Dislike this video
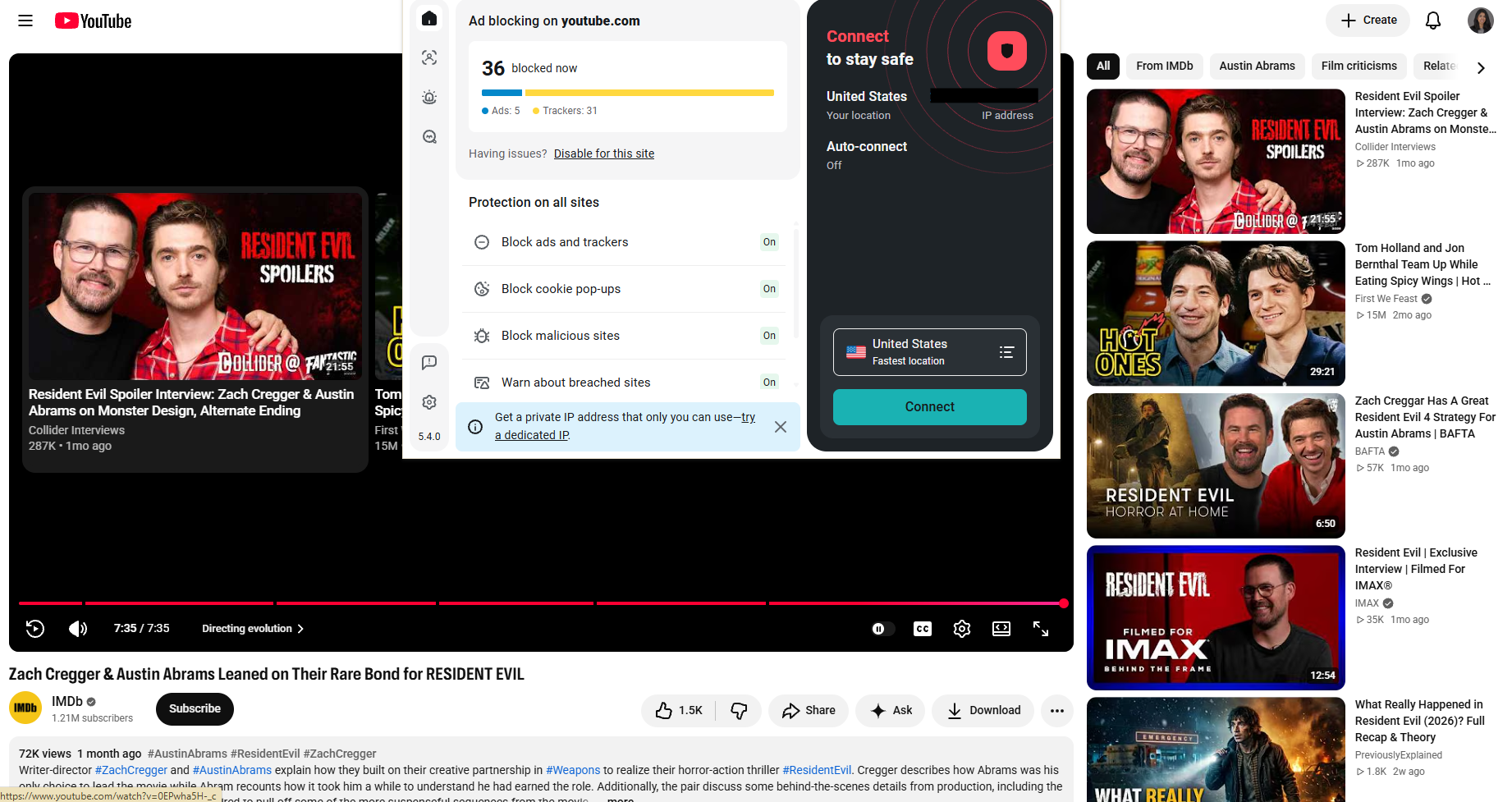The image size is (1512, 802). point(739,710)
